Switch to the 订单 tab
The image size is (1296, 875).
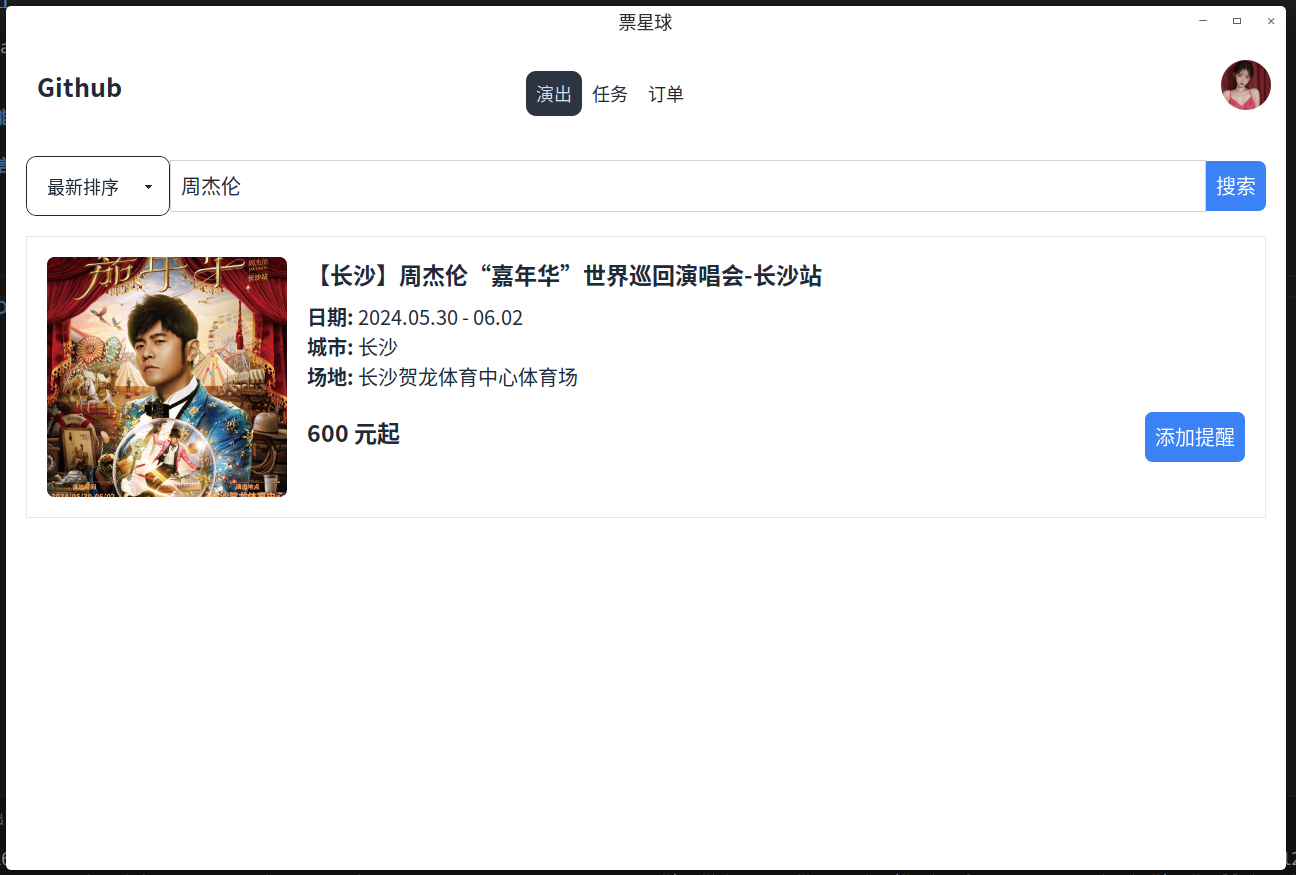[666, 94]
